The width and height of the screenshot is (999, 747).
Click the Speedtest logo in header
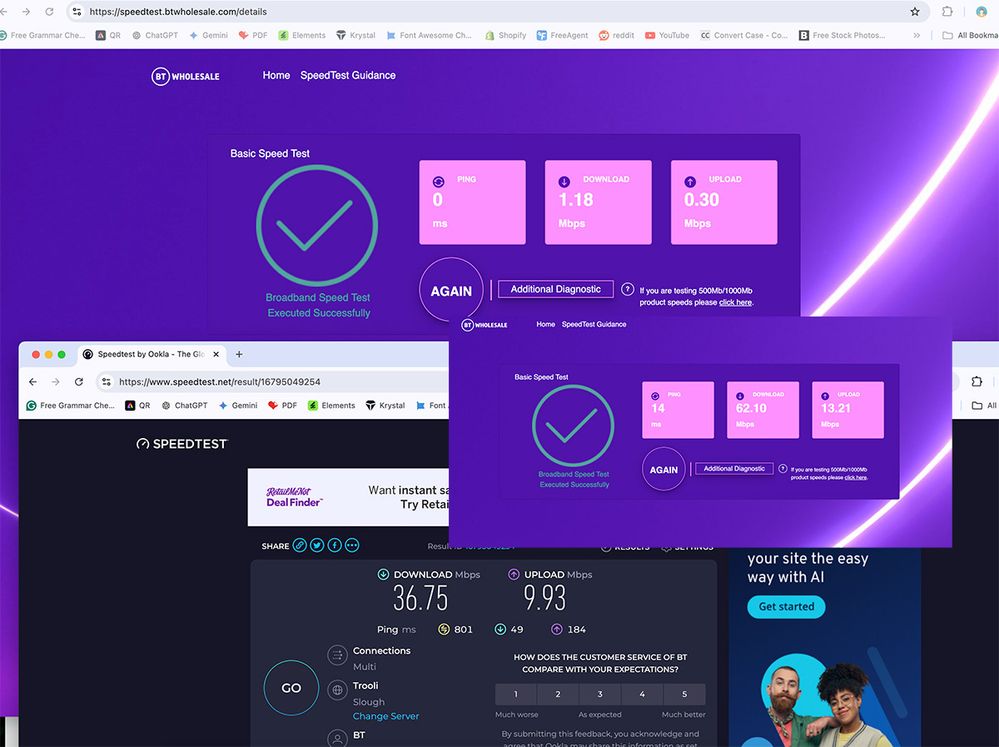[x=182, y=443]
